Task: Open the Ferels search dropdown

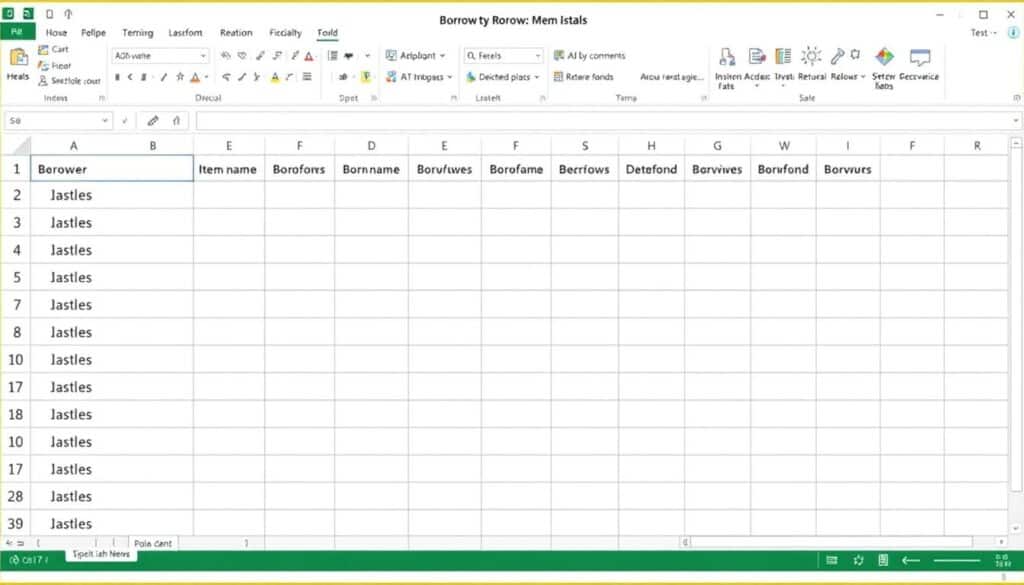Action: [537, 56]
